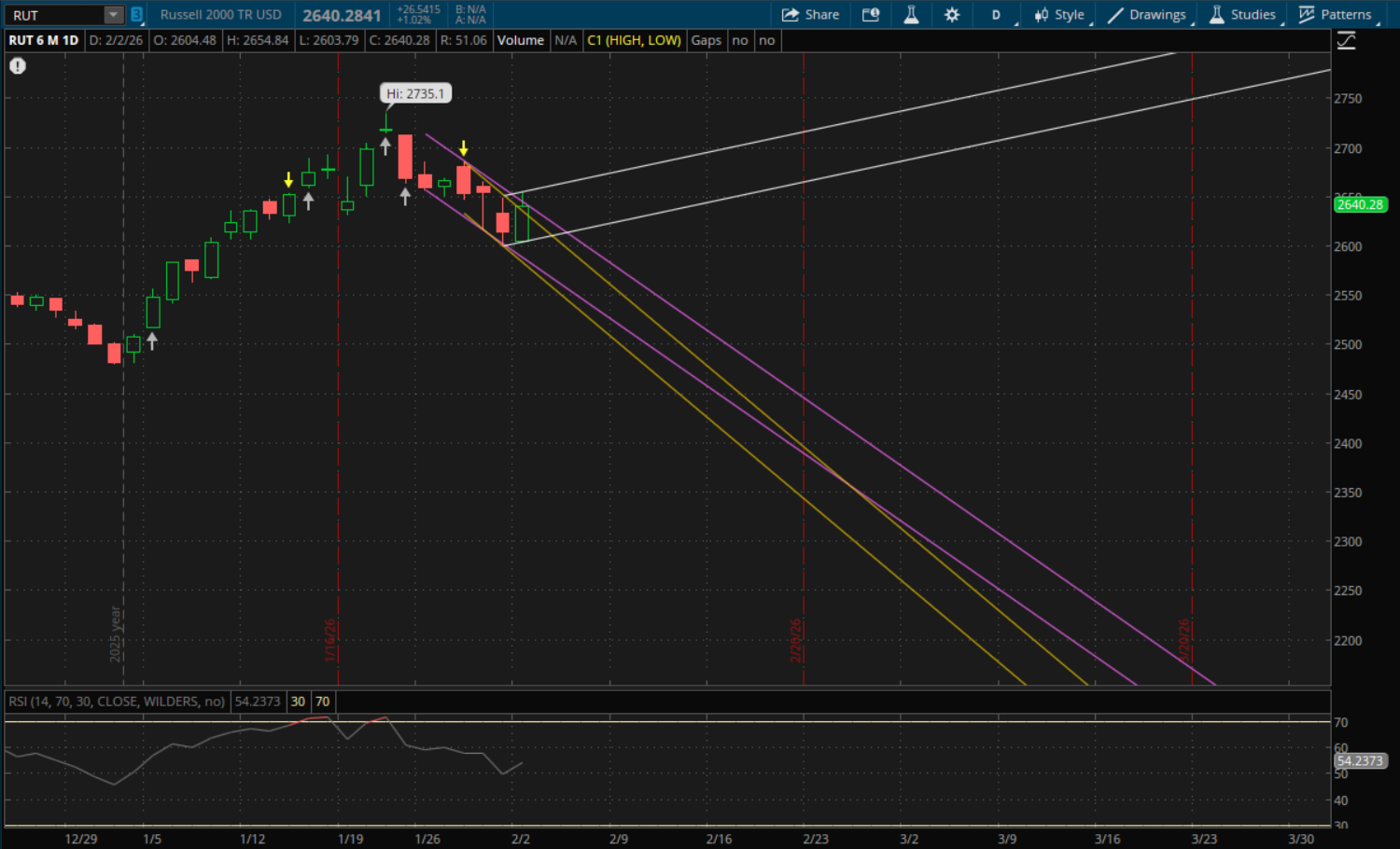Click the Share icon button
The width and height of the screenshot is (1400, 849).
pyautogui.click(x=810, y=15)
